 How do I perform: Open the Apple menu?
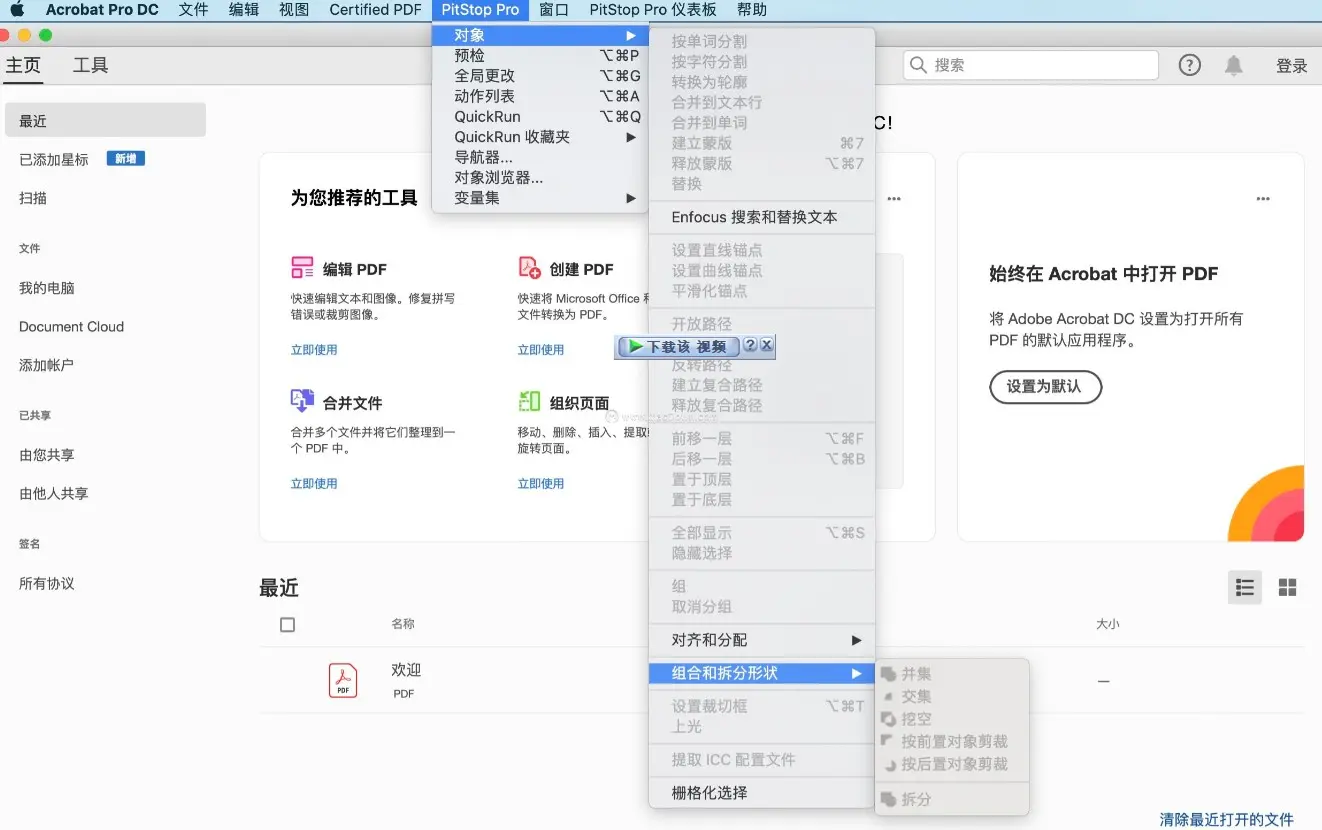click(x=17, y=10)
